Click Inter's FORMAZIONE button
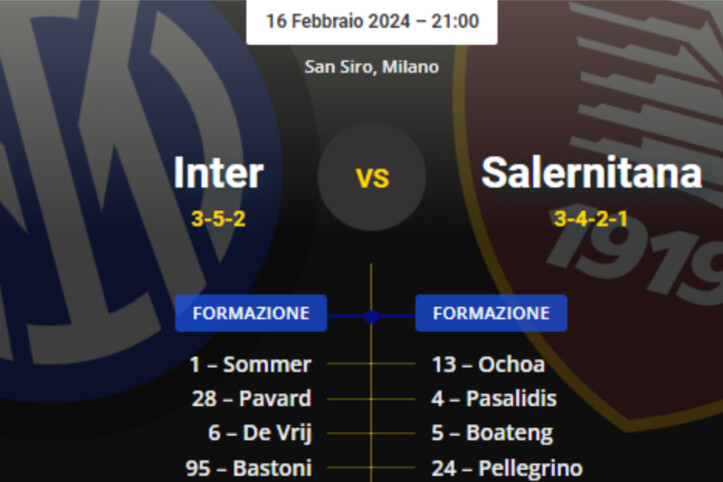 251,313
